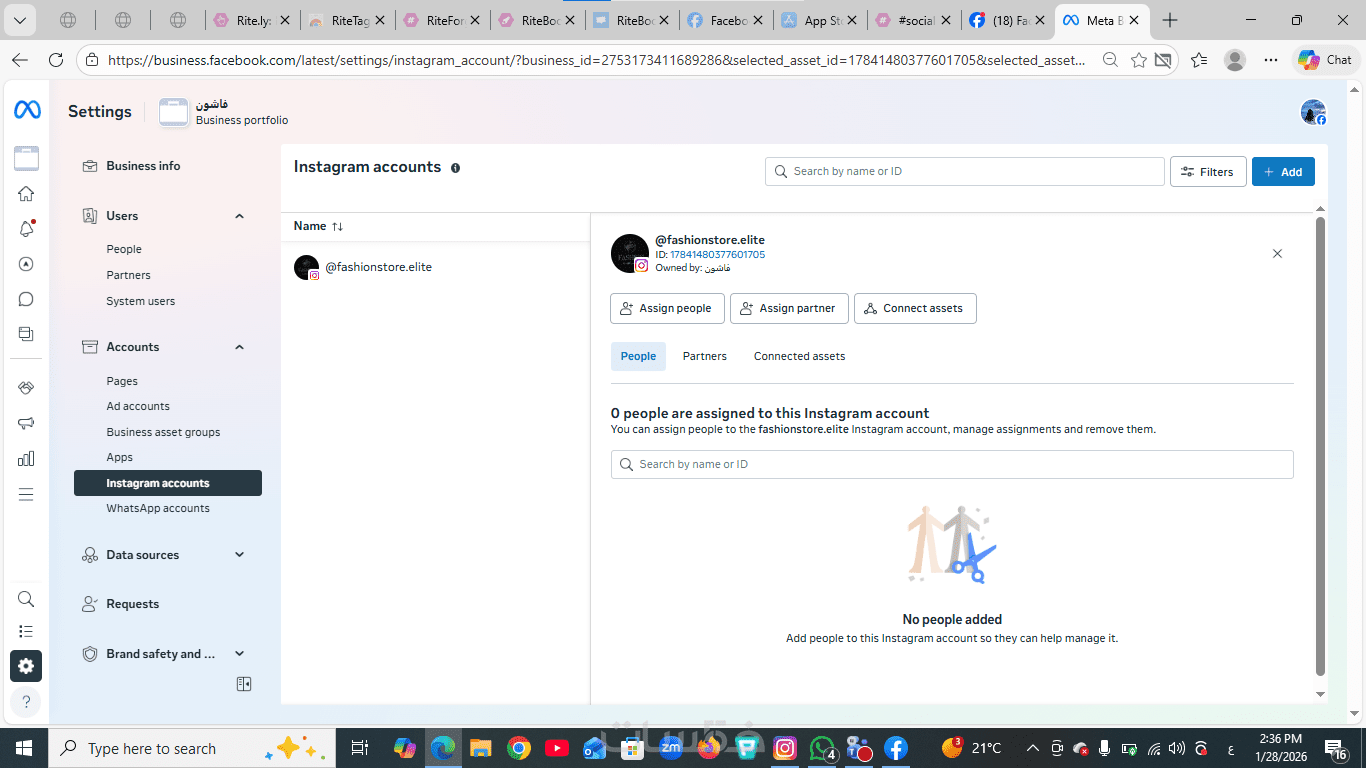Click Assign people button
Viewport: 1366px width, 768px height.
point(667,308)
